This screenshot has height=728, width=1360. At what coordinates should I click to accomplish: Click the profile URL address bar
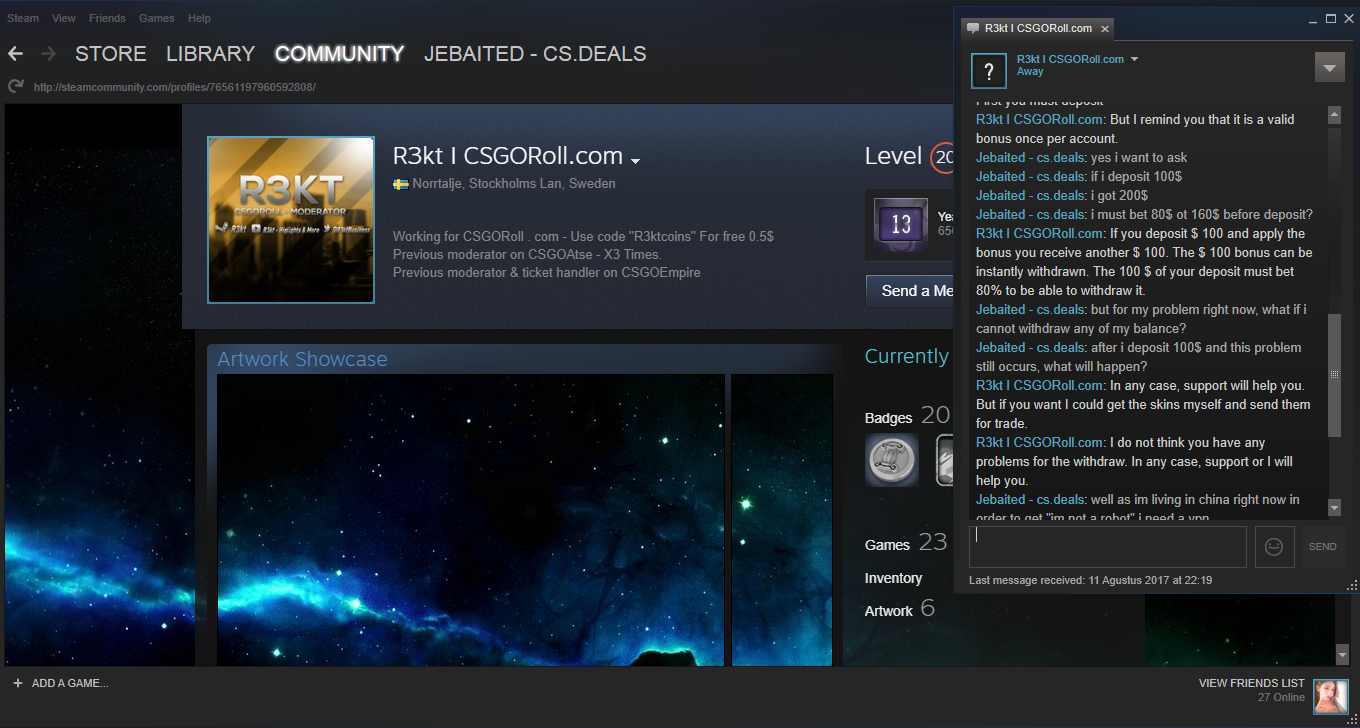pos(175,87)
